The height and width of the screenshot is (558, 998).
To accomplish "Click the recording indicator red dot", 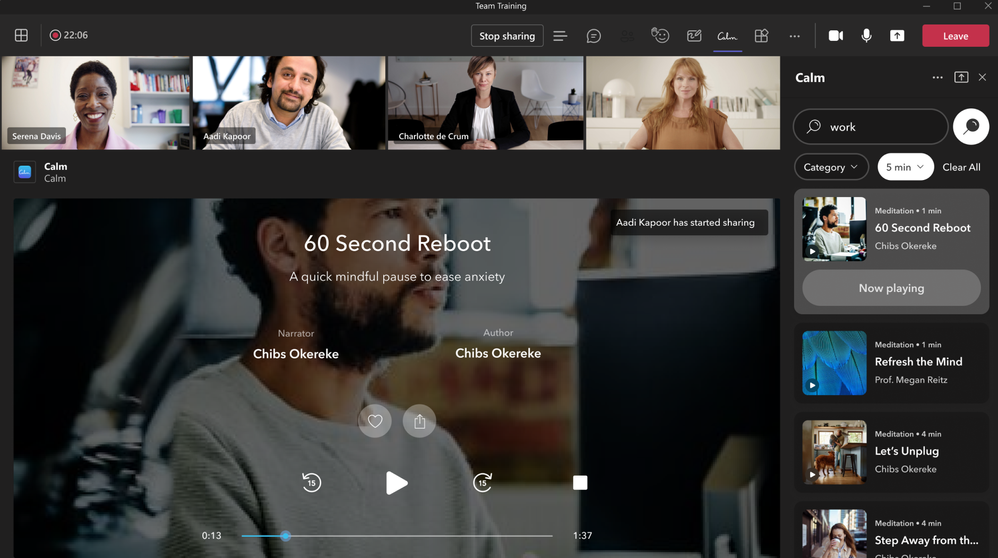I will 55,35.
